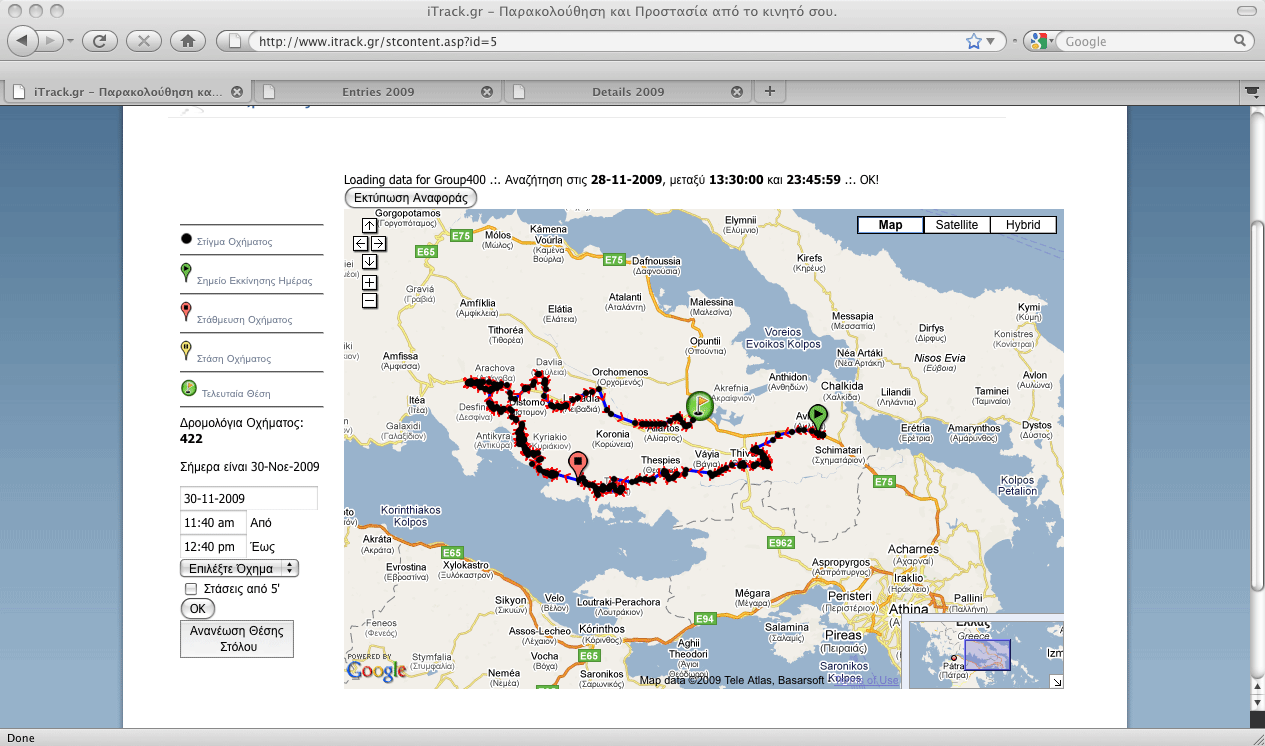Toggle the Στάσεις από 5' checkbox
Image resolution: width=1265 pixels, height=746 pixels.
(x=191, y=589)
